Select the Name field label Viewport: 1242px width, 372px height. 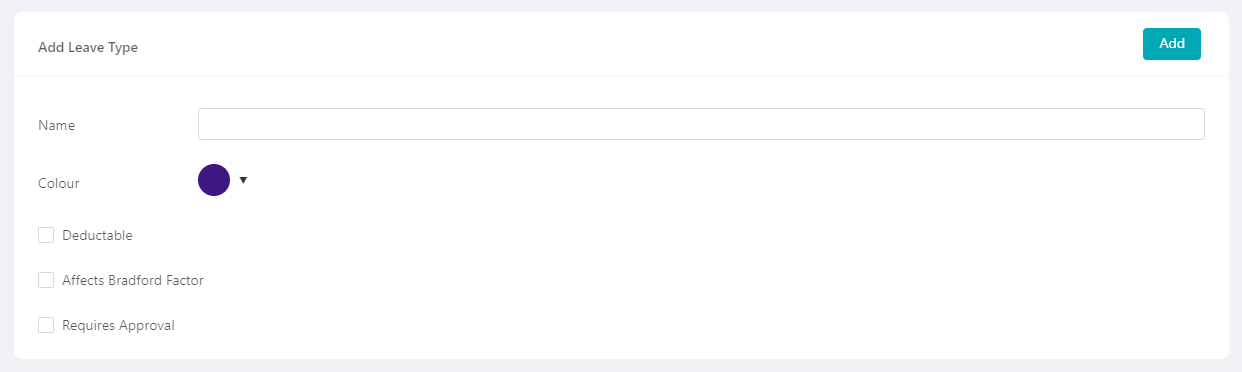(56, 125)
